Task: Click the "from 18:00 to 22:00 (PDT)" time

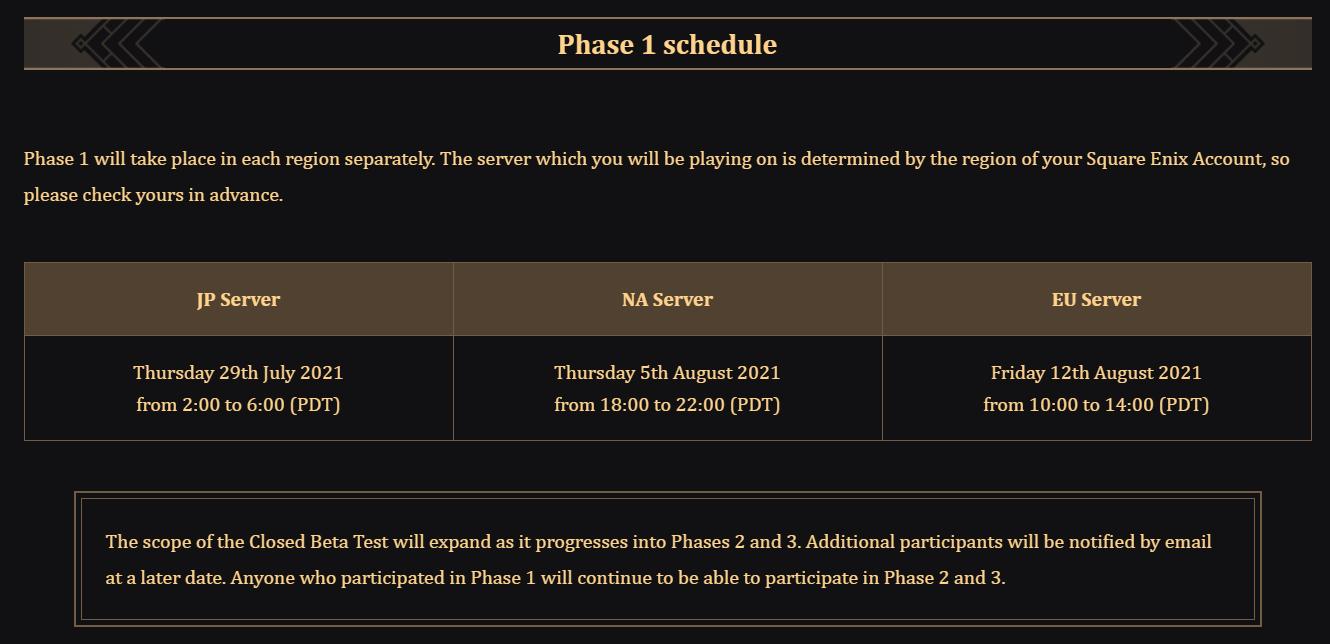Action: point(667,405)
